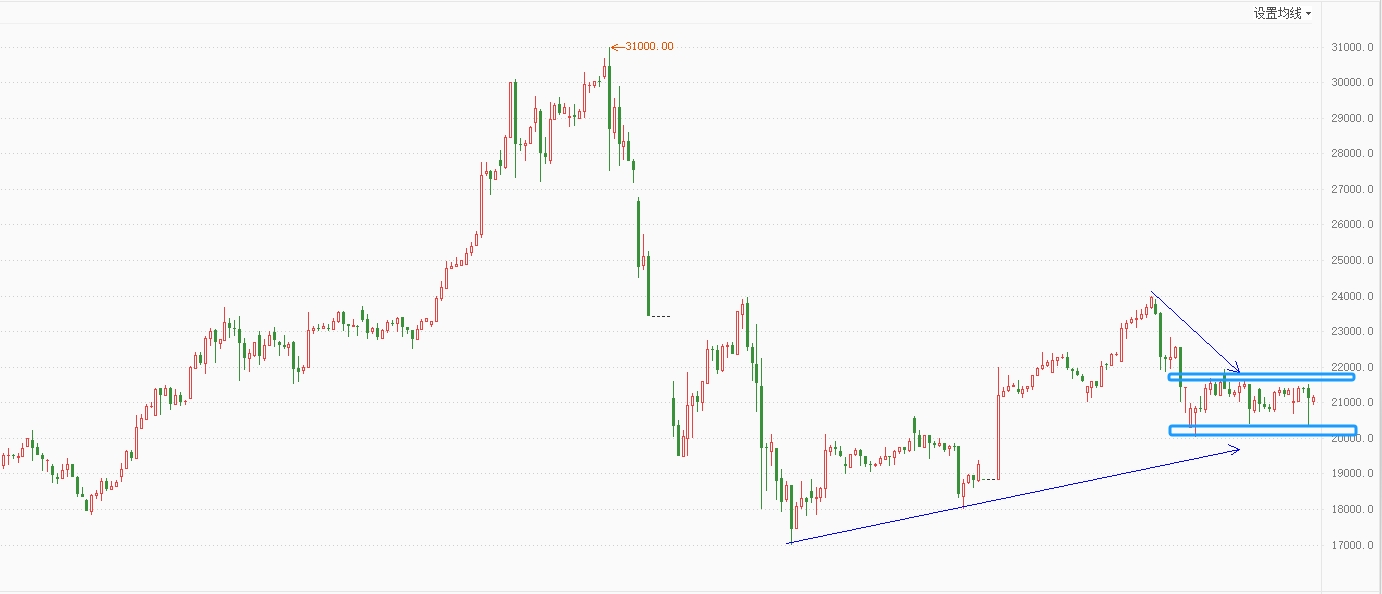Select the lower blue support rectangle
This screenshot has width=1382, height=594.
1262,430
